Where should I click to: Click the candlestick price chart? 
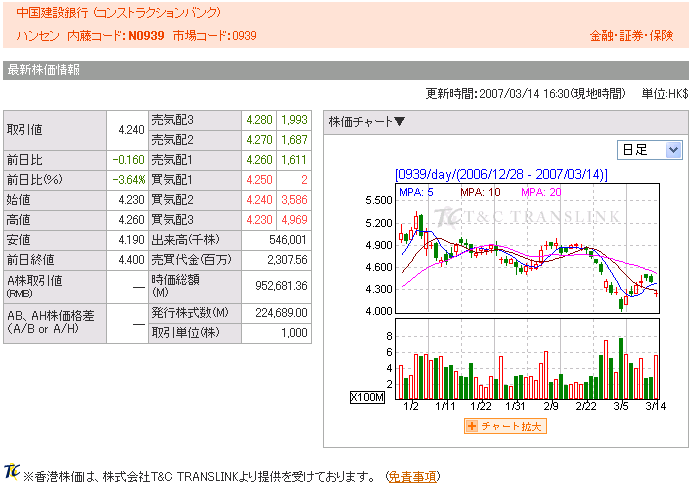[527, 248]
